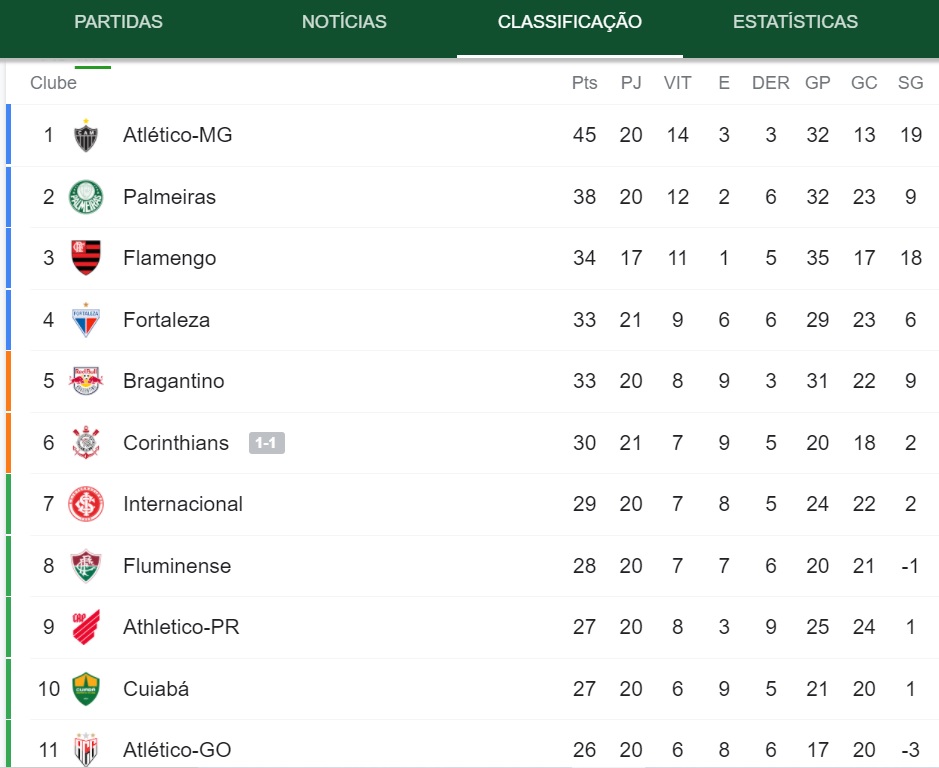Click the SG column header
Viewport: 939px width, 768px height.
(910, 83)
